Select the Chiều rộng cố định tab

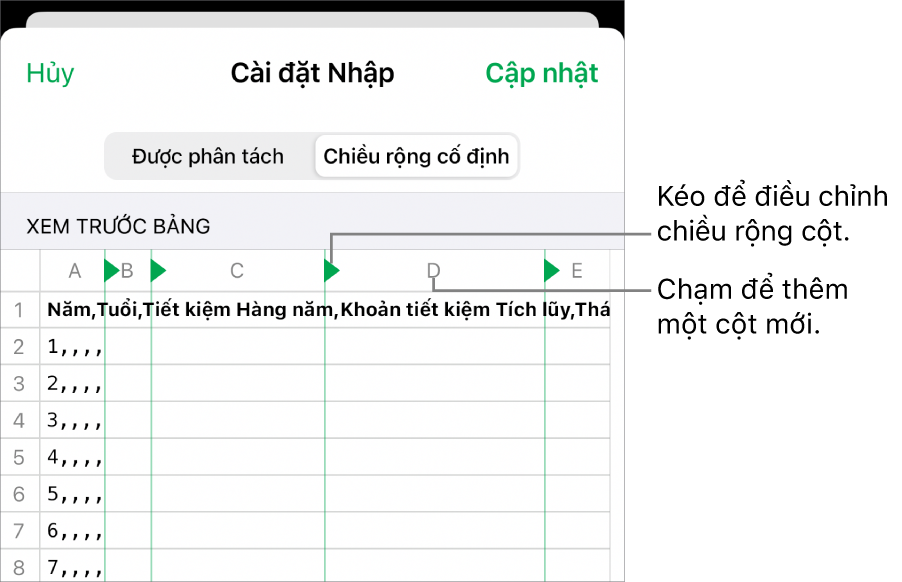pyautogui.click(x=416, y=156)
